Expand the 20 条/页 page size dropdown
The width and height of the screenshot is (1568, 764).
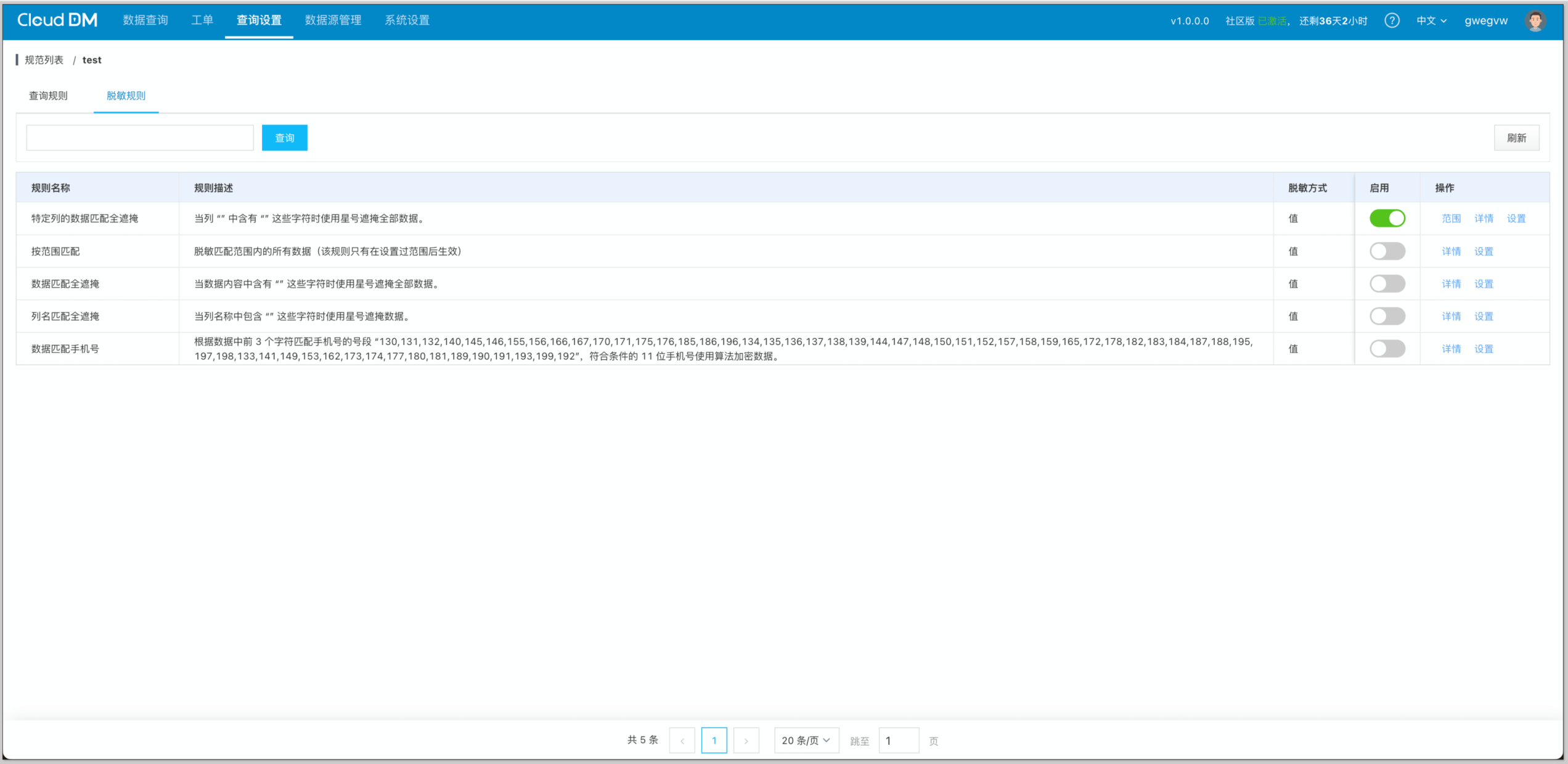click(x=806, y=741)
